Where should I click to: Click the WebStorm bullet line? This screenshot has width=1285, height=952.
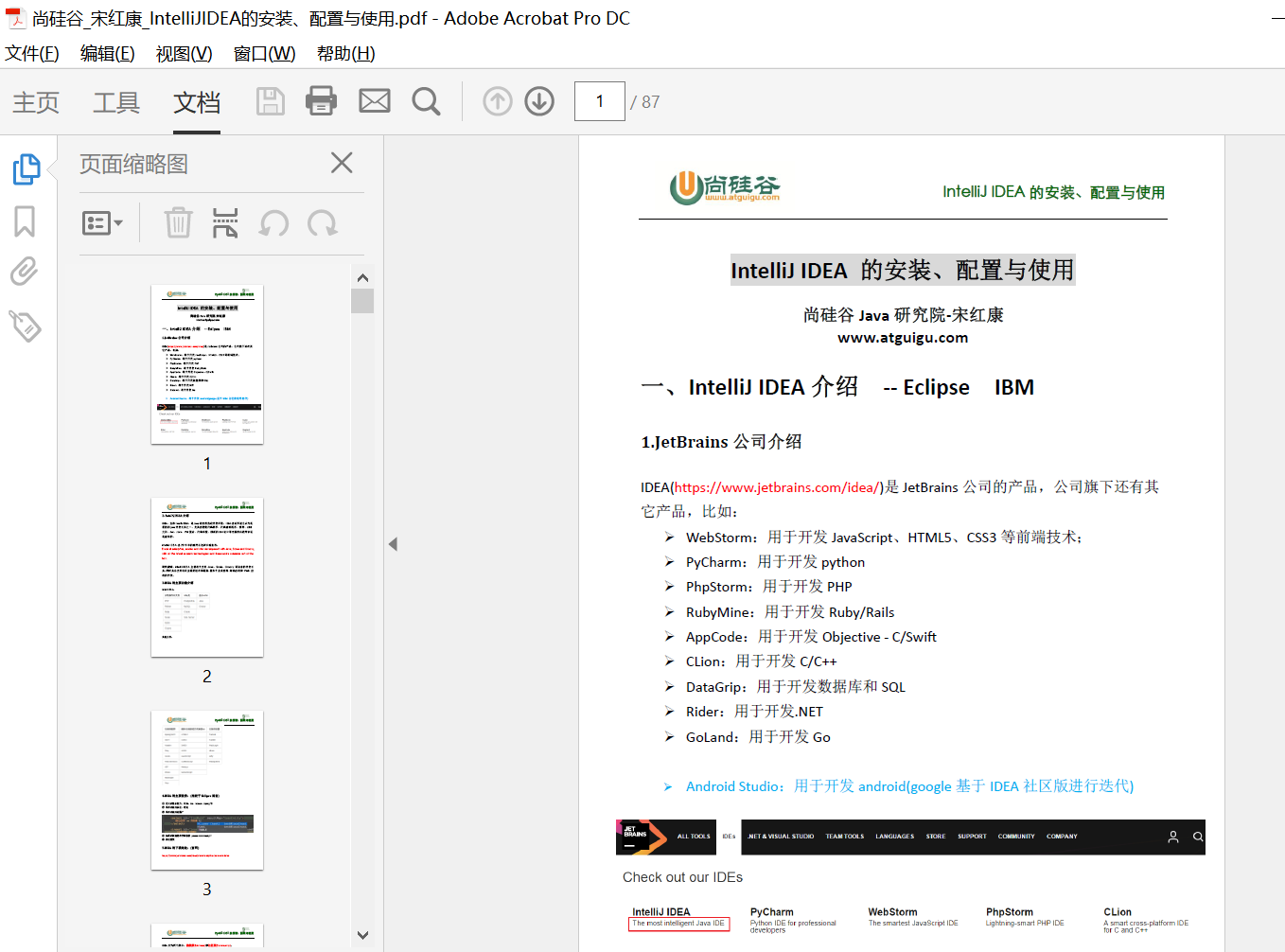(884, 538)
